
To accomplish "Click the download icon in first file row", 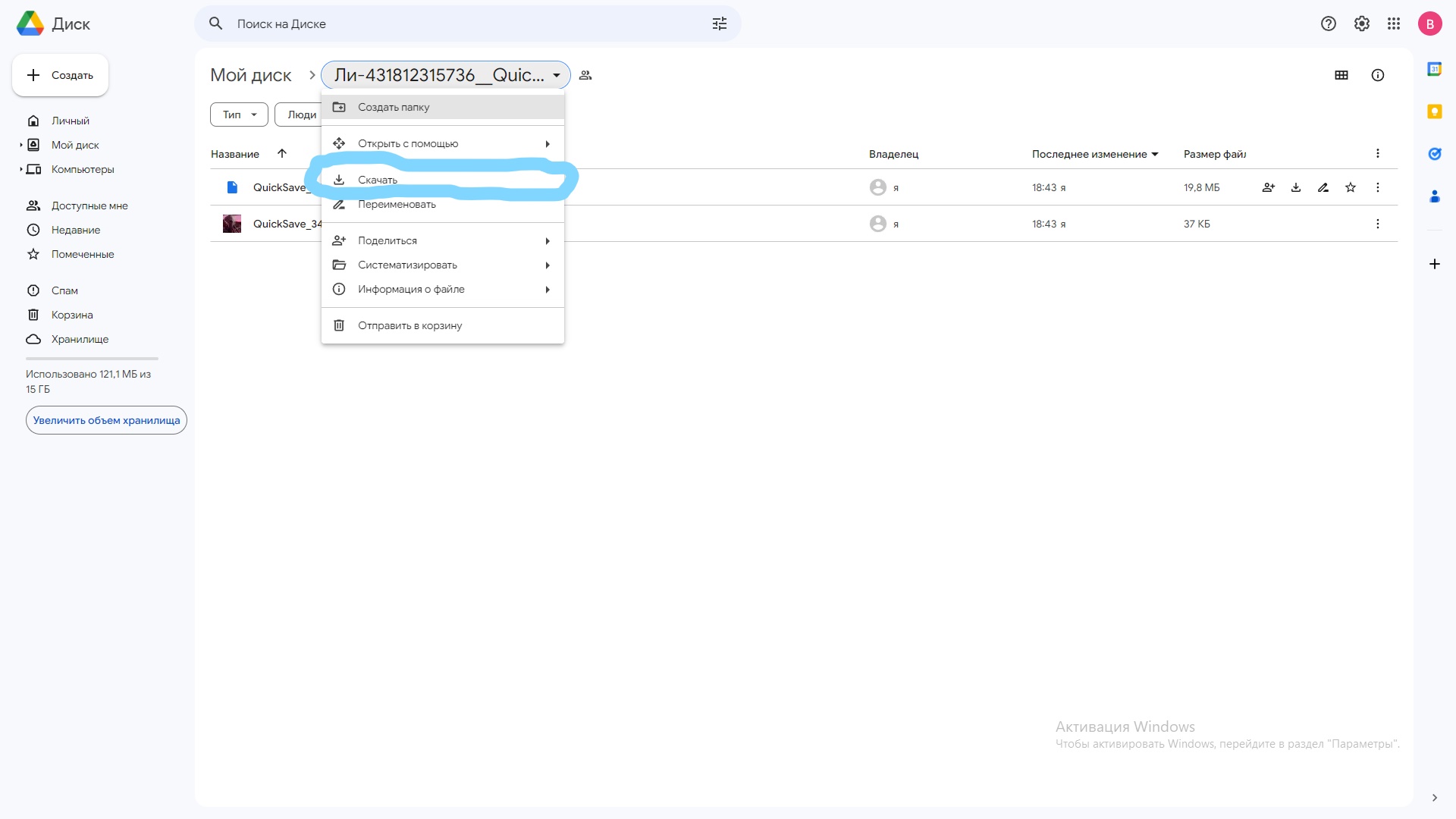I will pyautogui.click(x=1296, y=187).
